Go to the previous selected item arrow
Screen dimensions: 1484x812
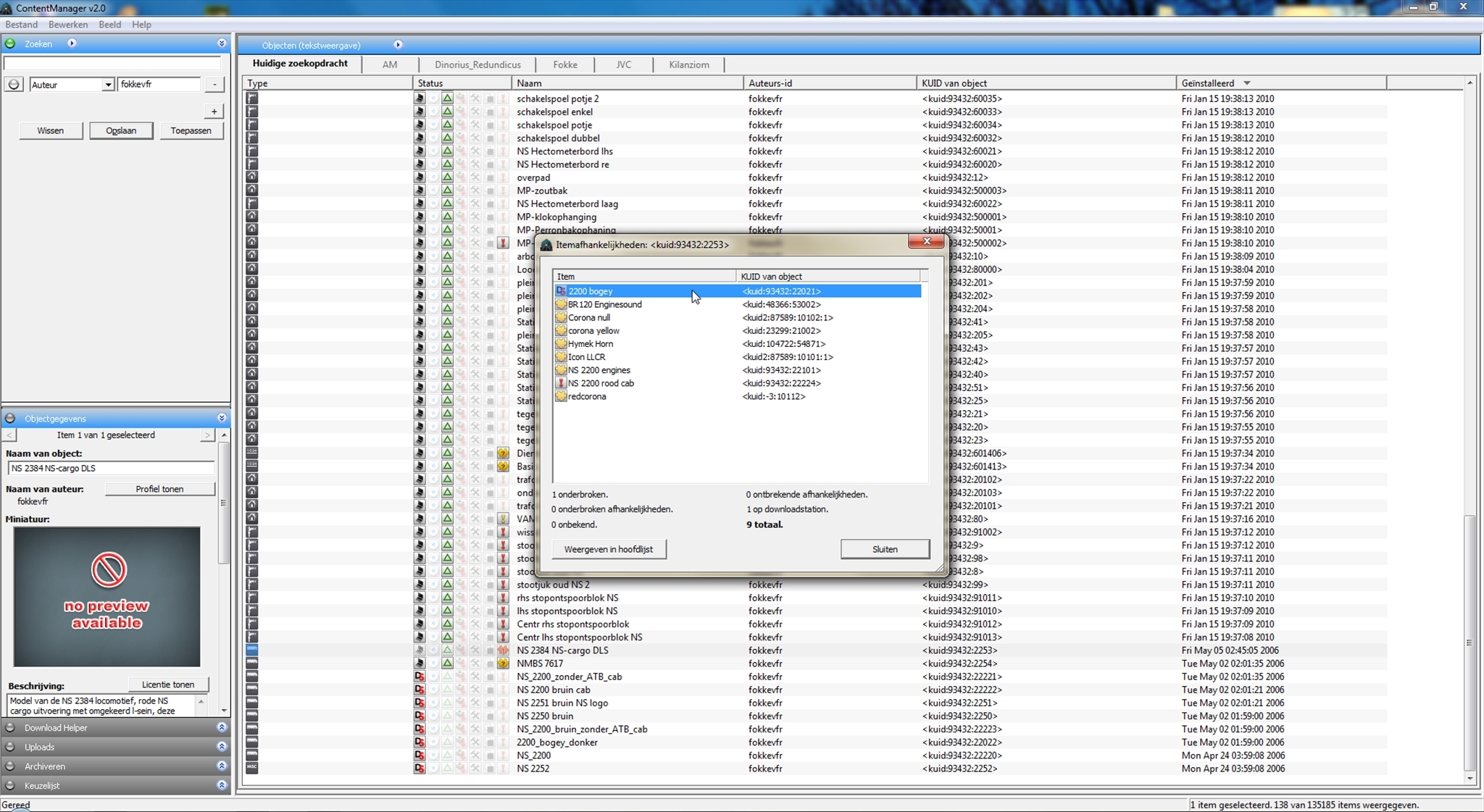pyautogui.click(x=9, y=435)
